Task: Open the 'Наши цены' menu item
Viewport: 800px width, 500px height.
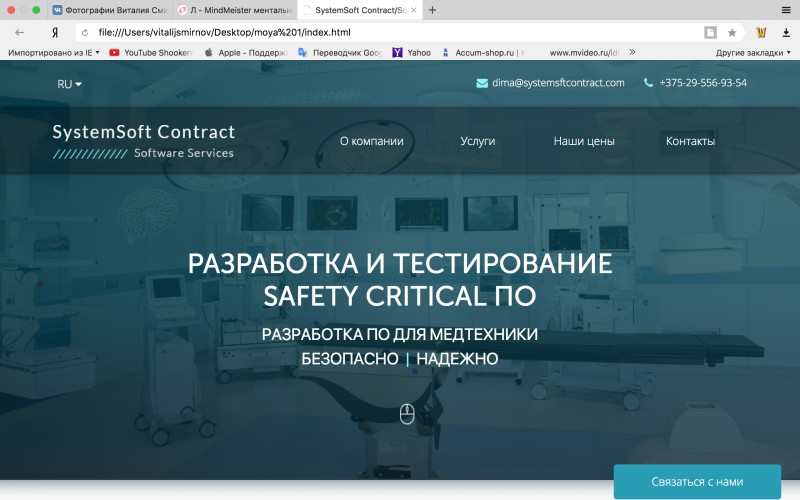Action: pos(584,141)
